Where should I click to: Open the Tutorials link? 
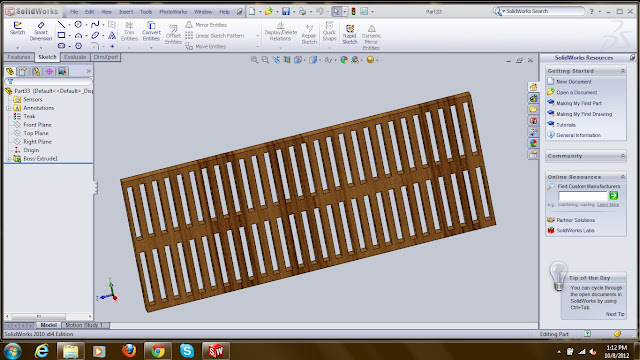(x=566, y=125)
